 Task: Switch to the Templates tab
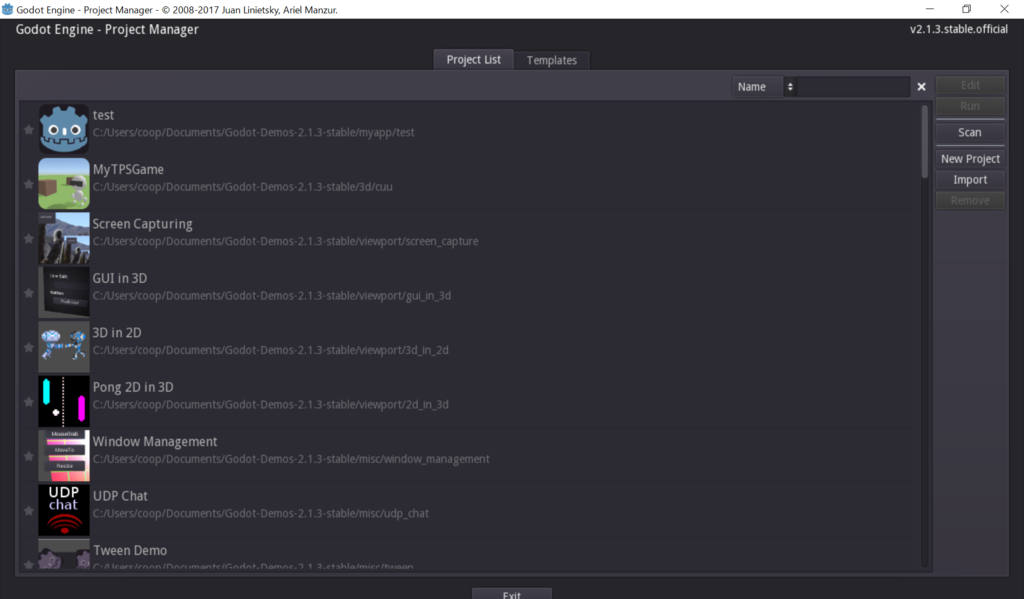click(552, 60)
